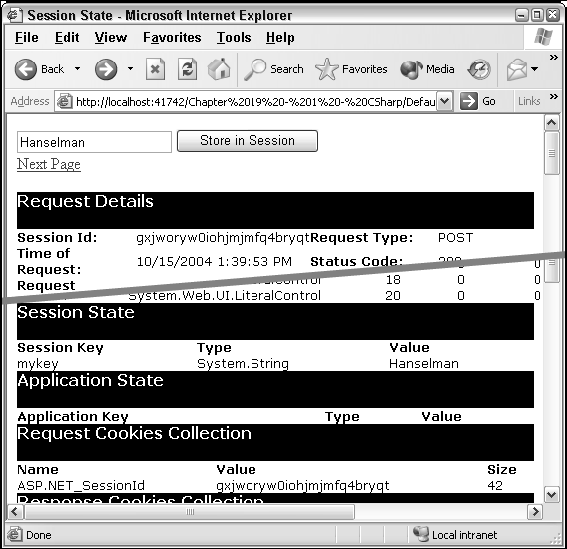Maximize the Internet Explorer window
The height and width of the screenshot is (549, 567).
pyautogui.click(x=537, y=15)
